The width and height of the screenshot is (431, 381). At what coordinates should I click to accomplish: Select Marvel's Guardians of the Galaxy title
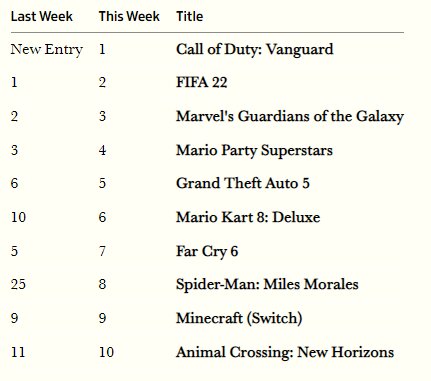pyautogui.click(x=290, y=117)
